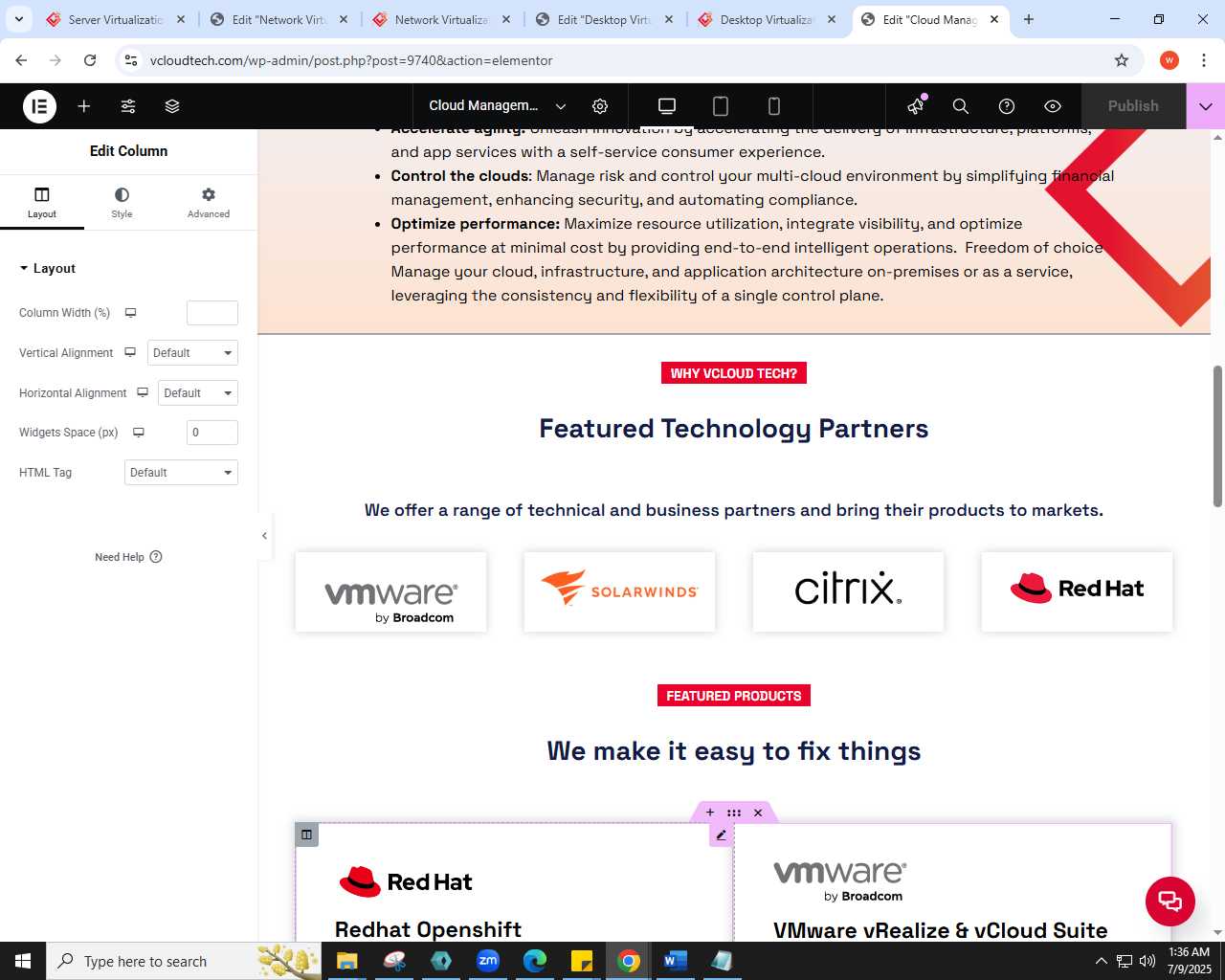Screen dimensions: 1225x980
Task: Select We make it easy heading
Action: (734, 751)
